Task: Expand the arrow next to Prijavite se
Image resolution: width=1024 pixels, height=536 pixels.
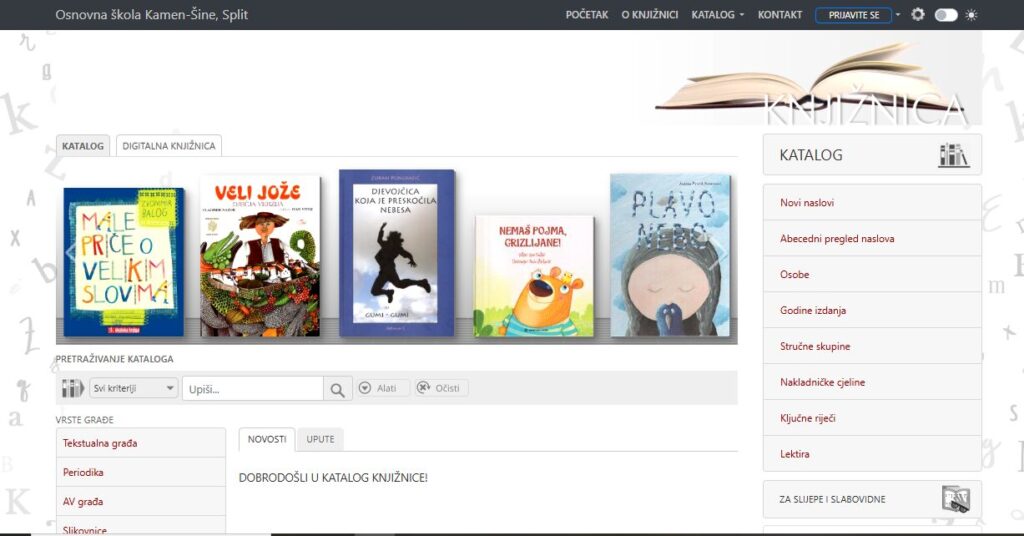Action: pos(898,15)
